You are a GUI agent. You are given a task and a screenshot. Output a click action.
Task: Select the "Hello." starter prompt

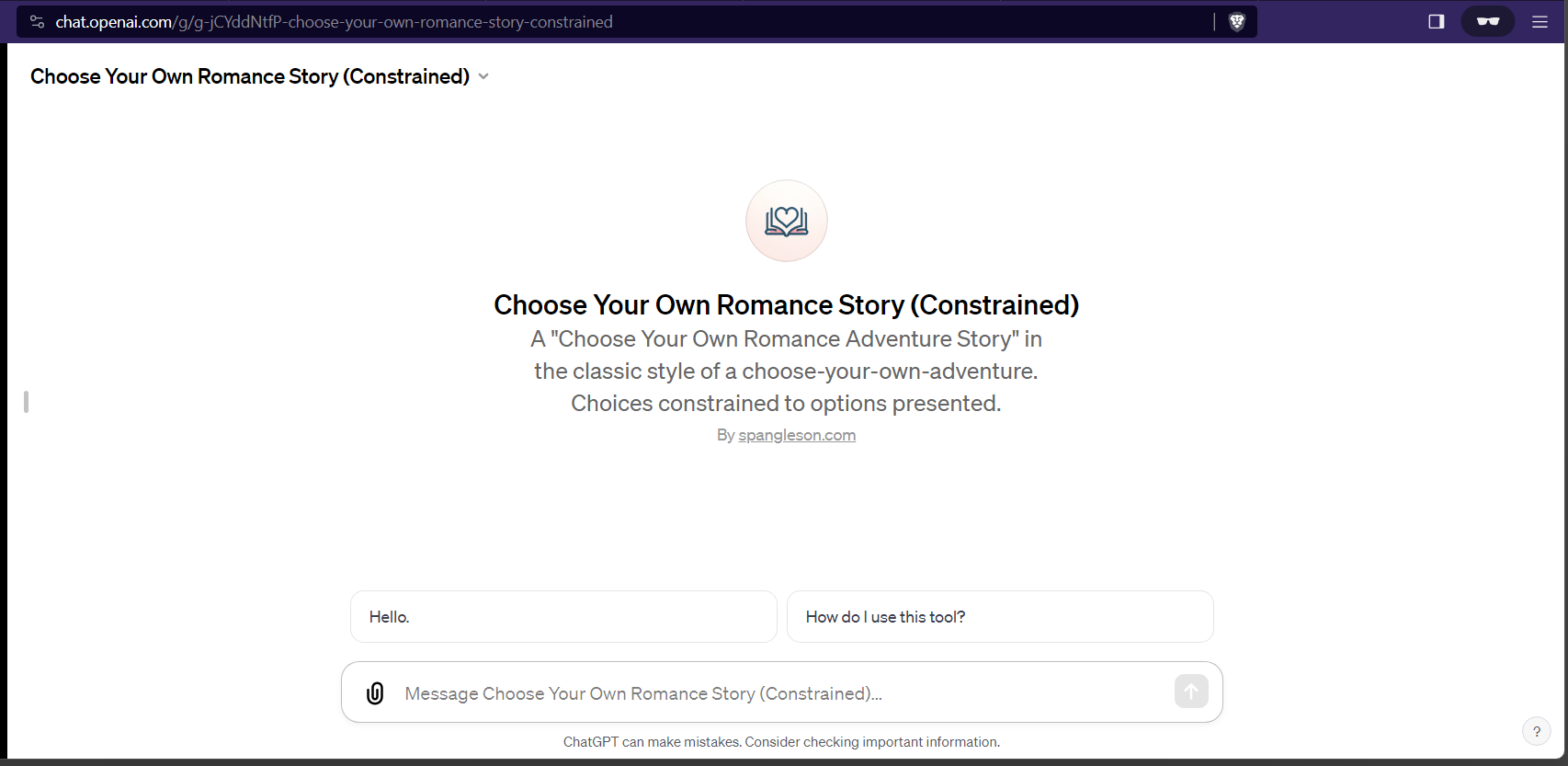click(x=563, y=617)
